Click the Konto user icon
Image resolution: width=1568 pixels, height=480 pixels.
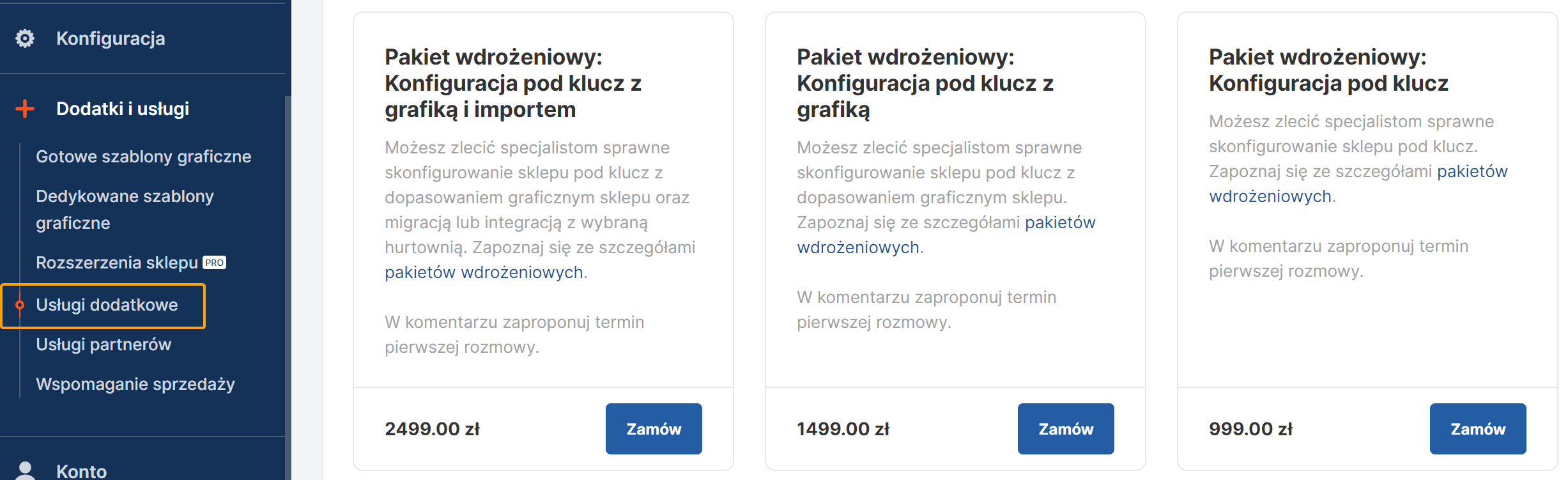(25, 471)
